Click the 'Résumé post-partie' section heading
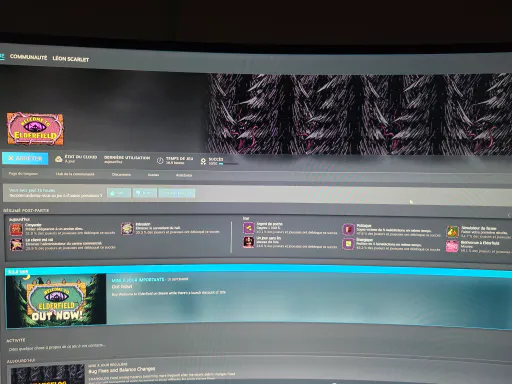This screenshot has height=384, width=512. tap(26, 210)
